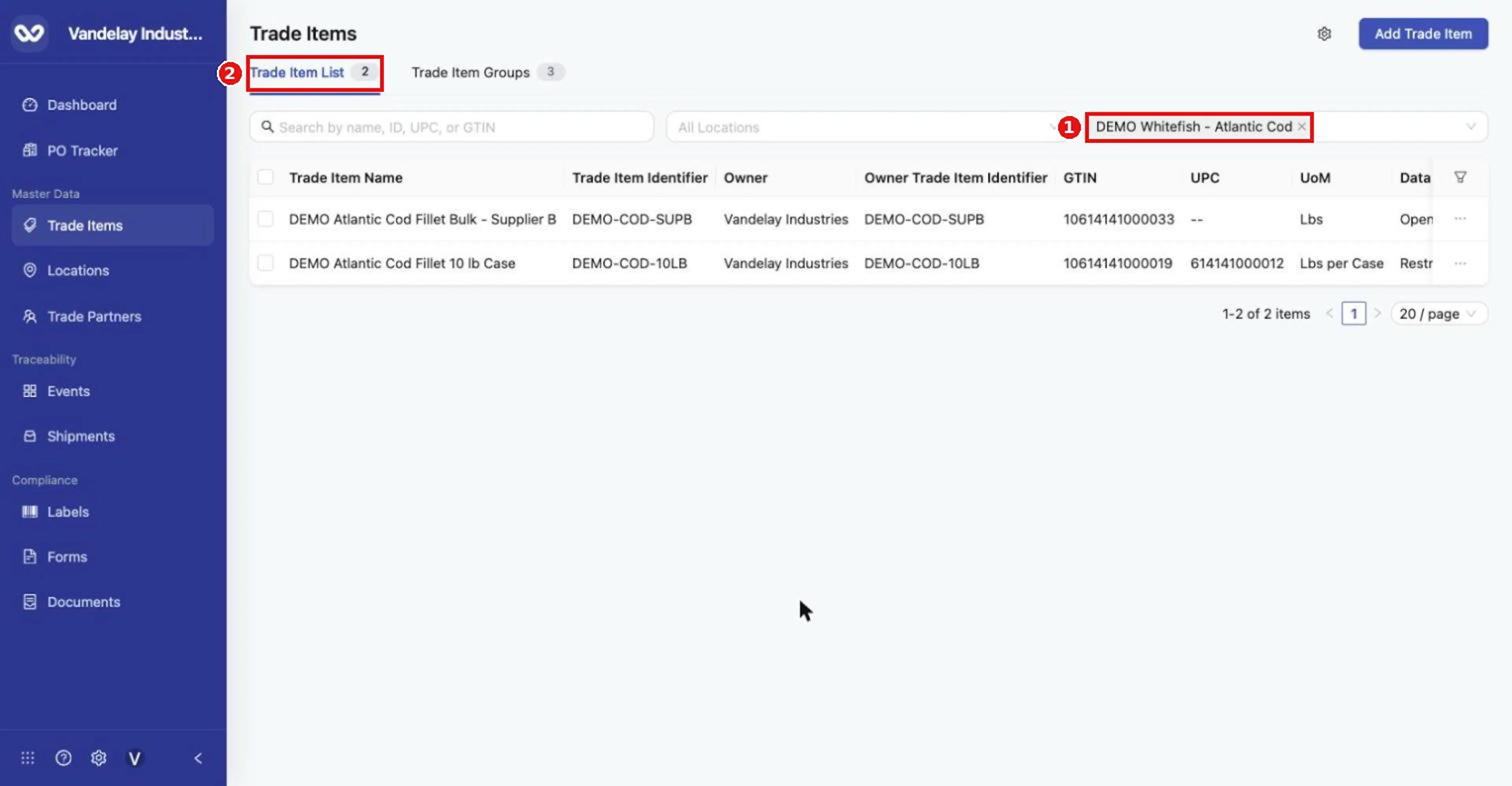The height and width of the screenshot is (786, 1512).
Task: Click the Documents file icon
Action: pyautogui.click(x=30, y=602)
